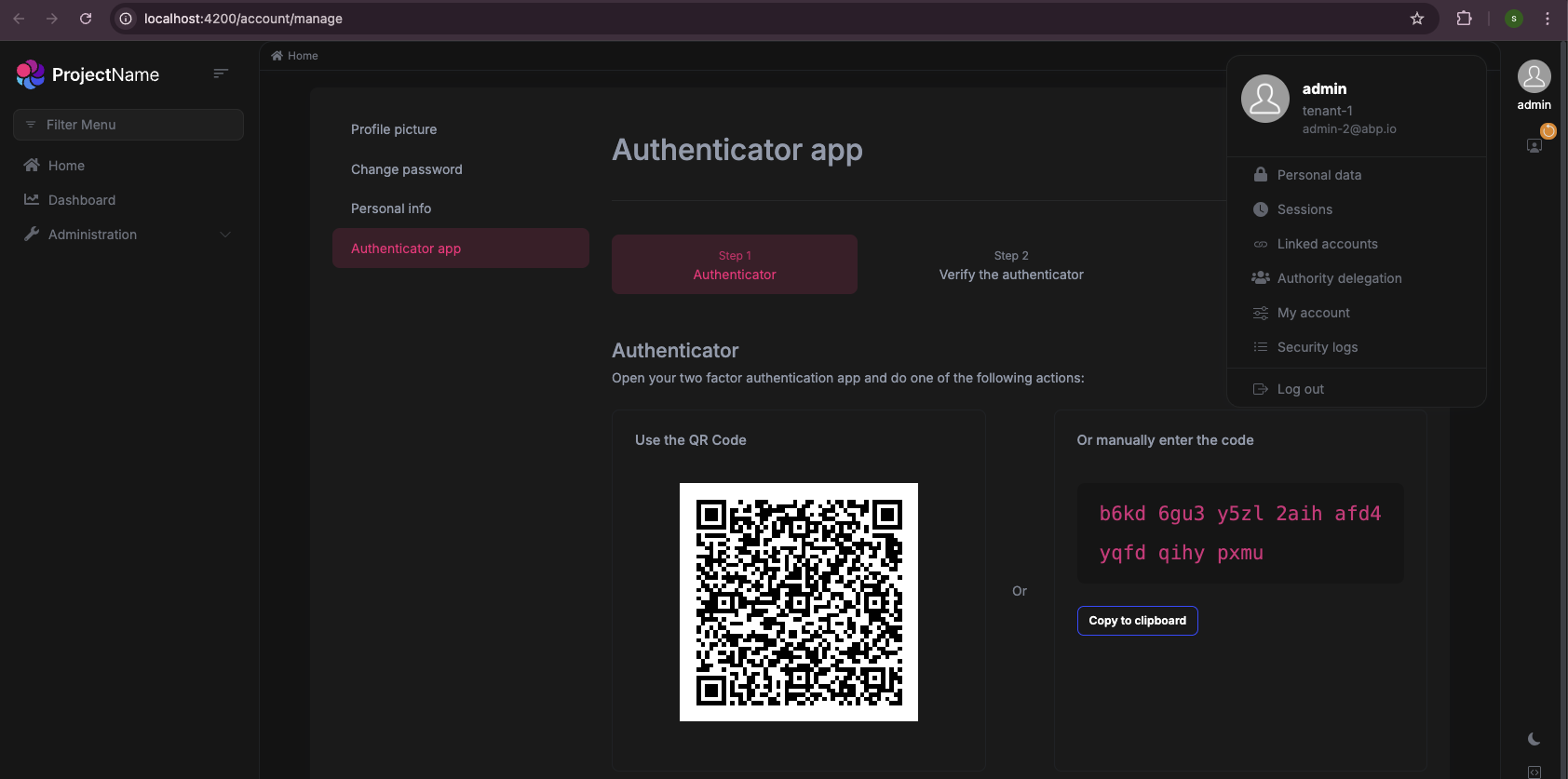This screenshot has width=1568, height=779.
Task: Collapse sidebar using the menu toggle icon
Action: pyautogui.click(x=221, y=74)
